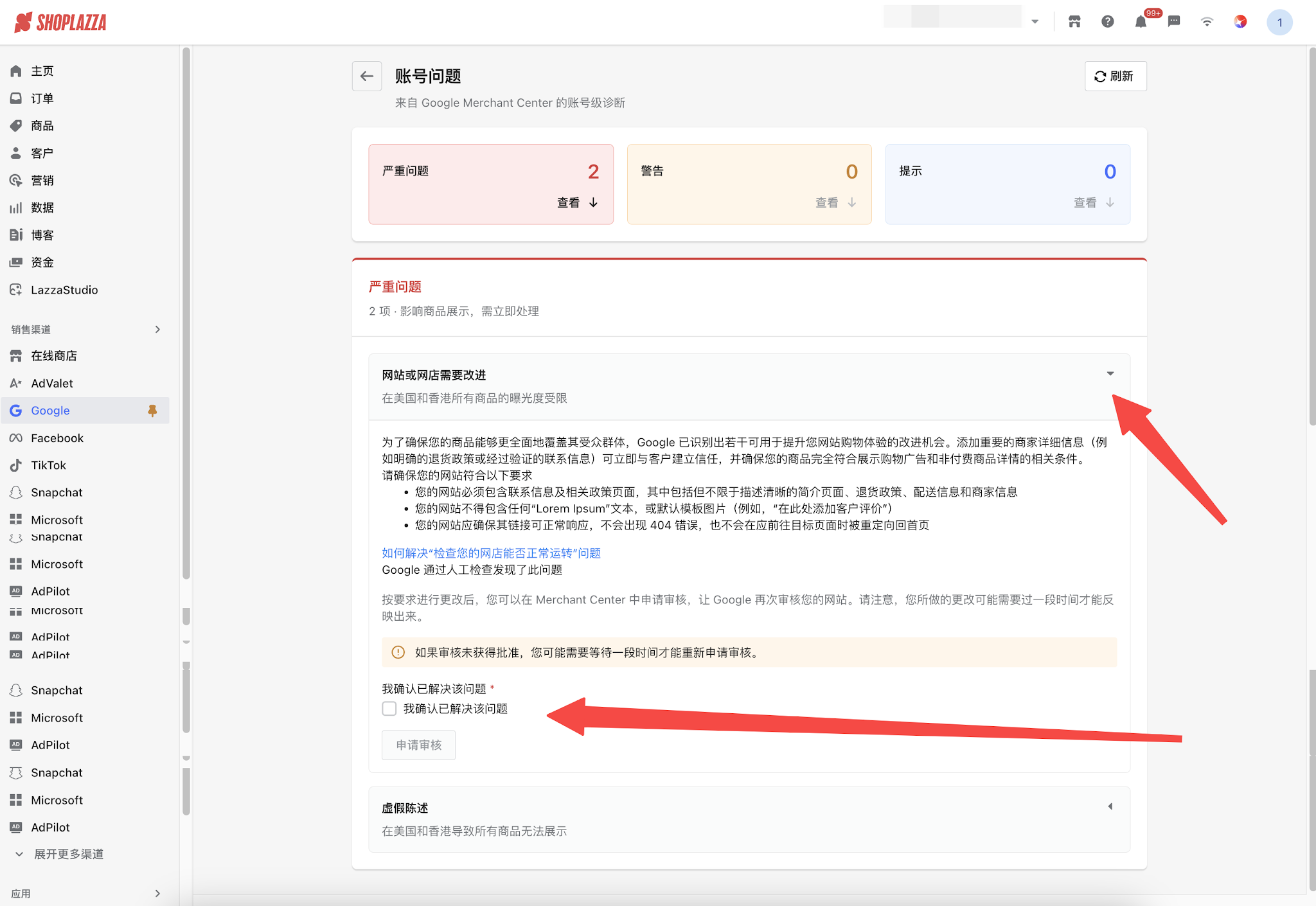The image size is (1316, 906).
Task: Click the colorful round icon in header
Action: tap(1240, 22)
